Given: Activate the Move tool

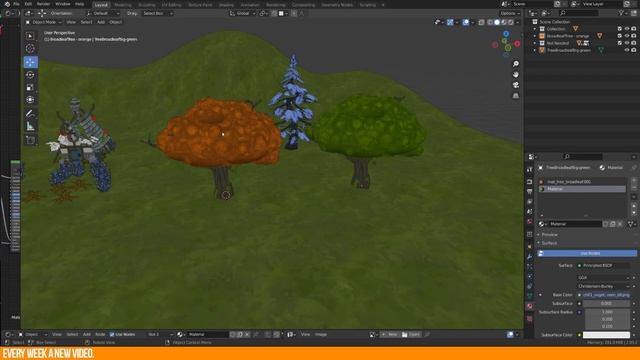Looking at the screenshot, I should pyautogui.click(x=31, y=62).
